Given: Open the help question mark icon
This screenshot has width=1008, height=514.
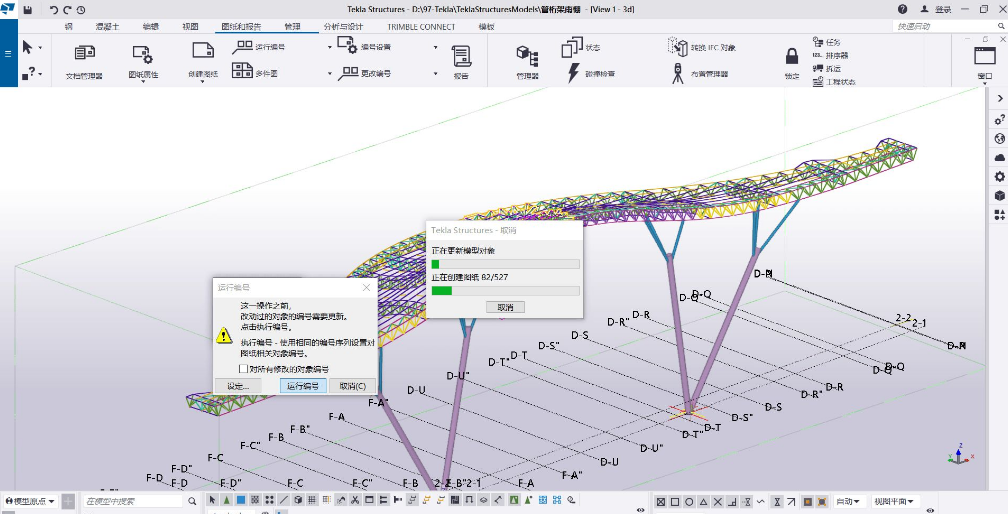Looking at the screenshot, I should coord(903,9).
